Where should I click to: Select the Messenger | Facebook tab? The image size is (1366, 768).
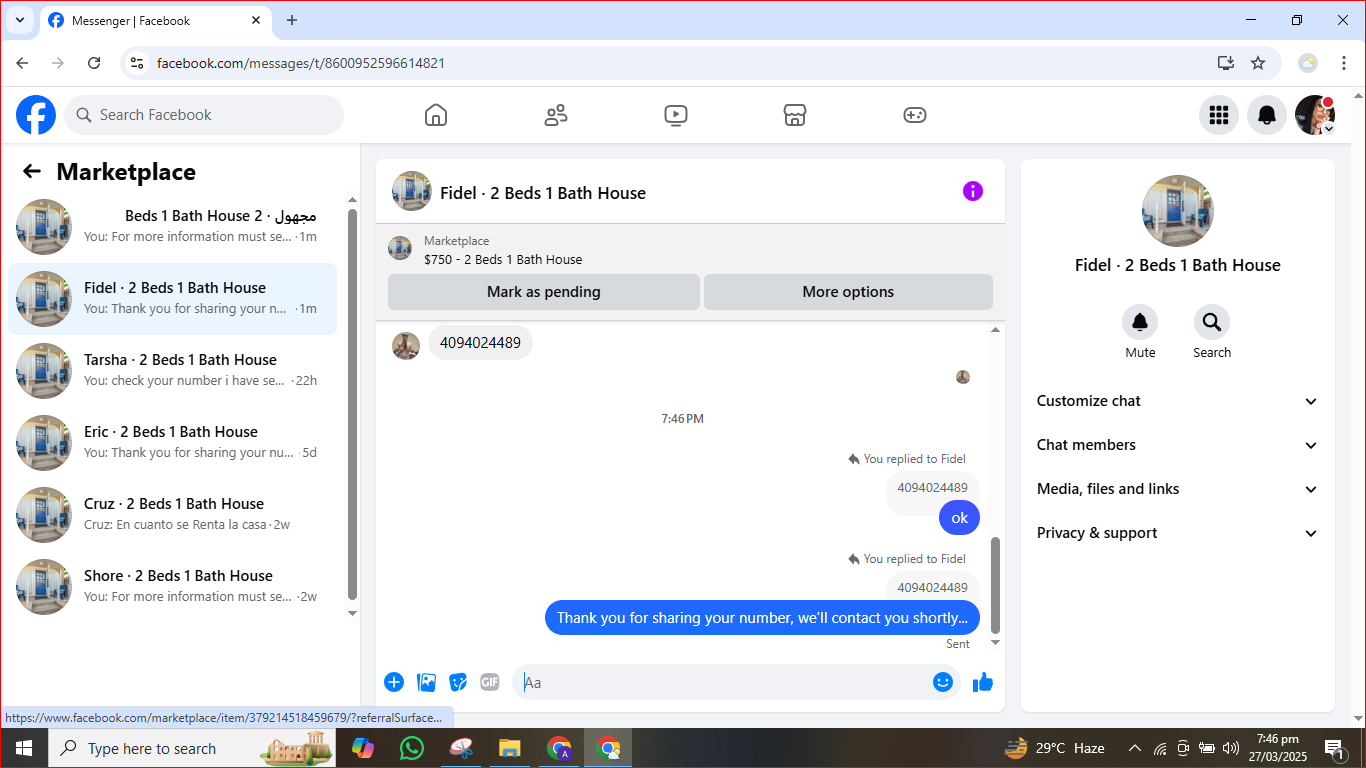tap(155, 20)
